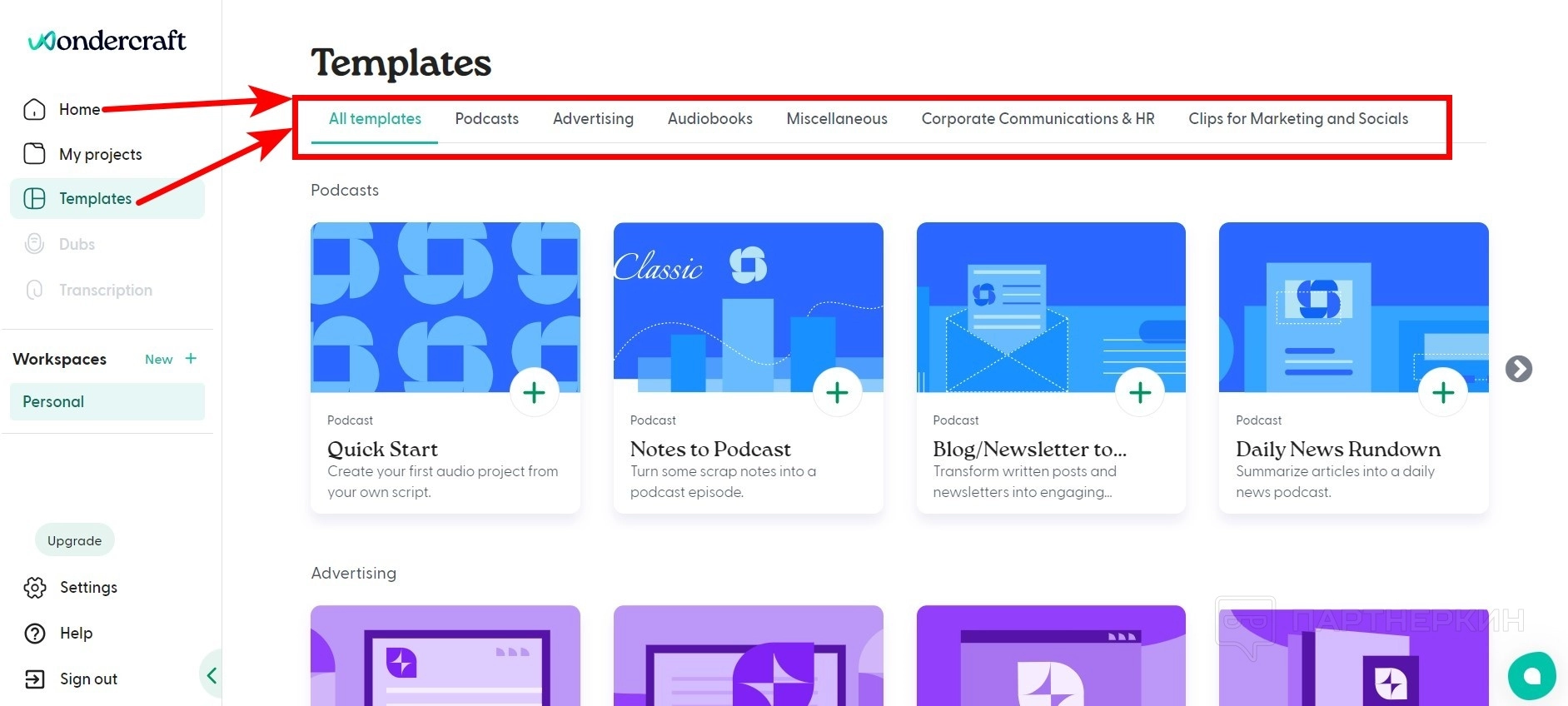Select Clips for Marketing and Socials tab
Viewport: 1568px width, 706px height.
click(1298, 119)
